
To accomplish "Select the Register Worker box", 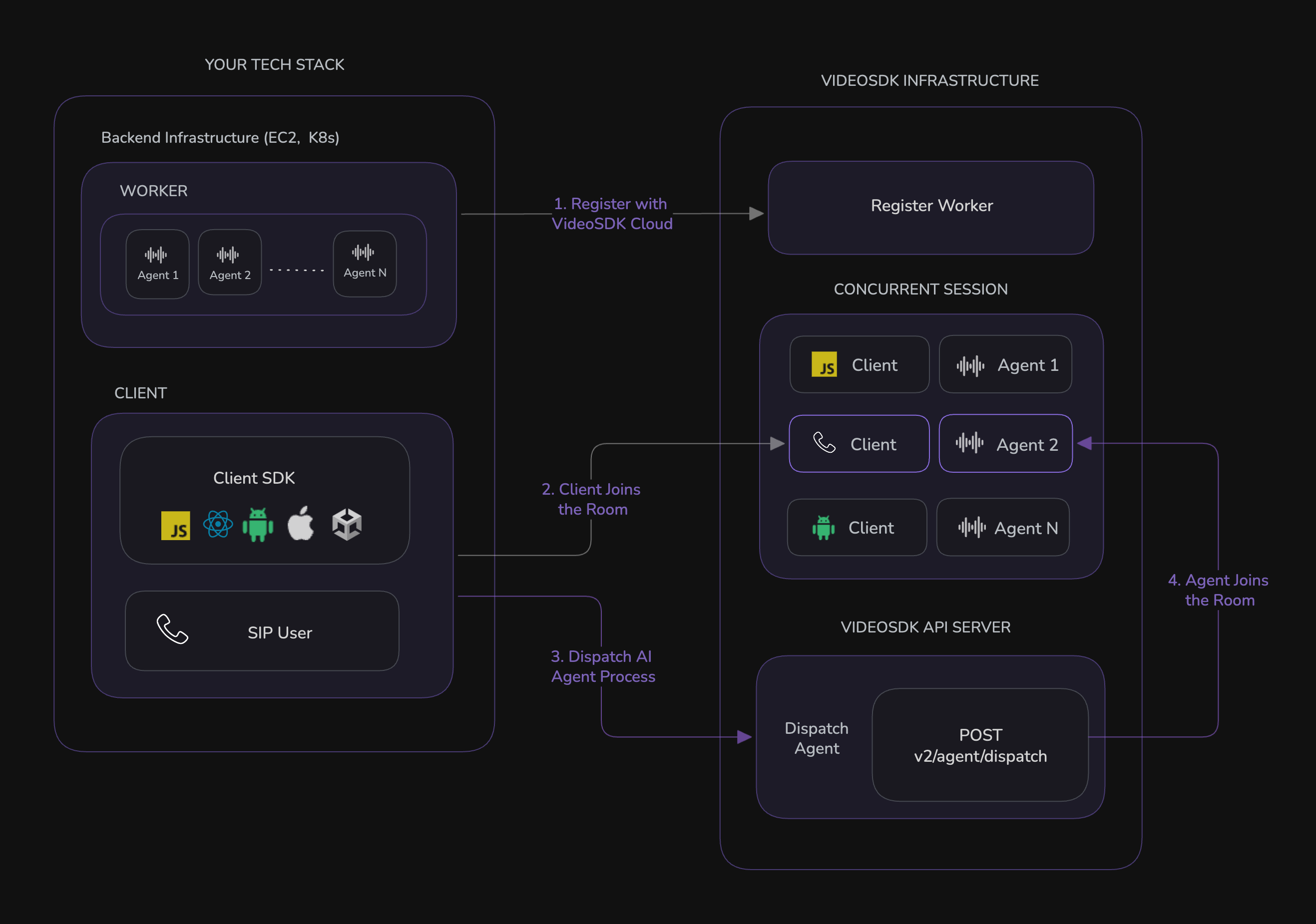I will tap(931, 207).
